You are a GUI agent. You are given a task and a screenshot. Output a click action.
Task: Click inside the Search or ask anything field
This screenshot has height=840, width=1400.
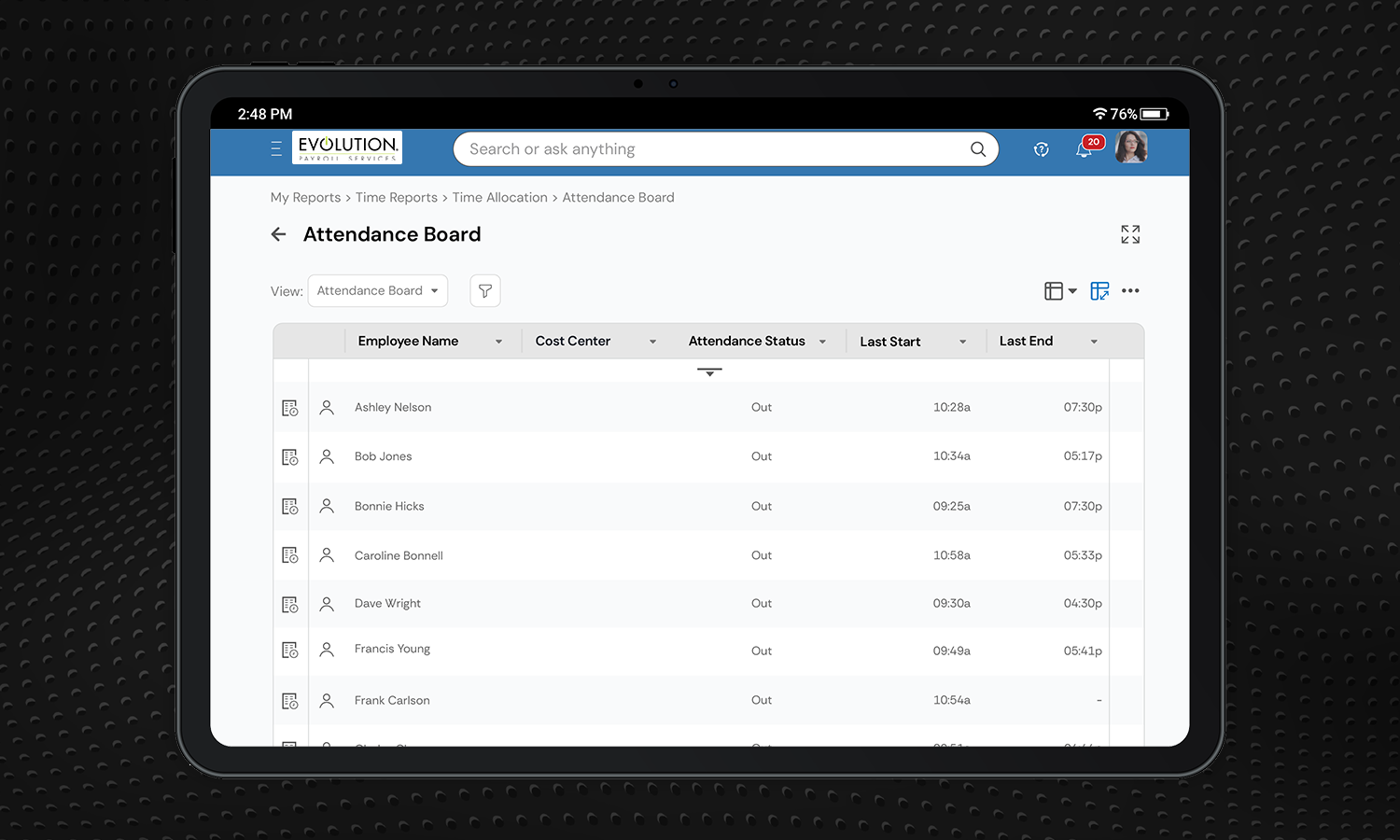(x=653, y=148)
